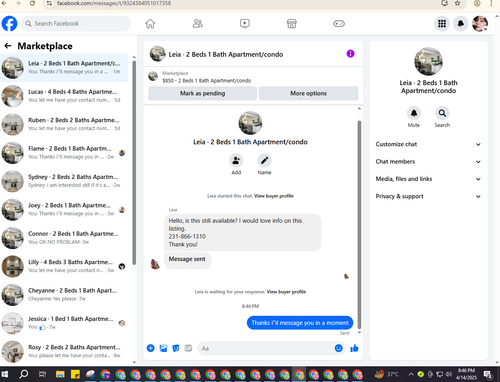The image size is (500, 382).
Task: Open Gaming icon in top navigation
Action: coord(339,24)
